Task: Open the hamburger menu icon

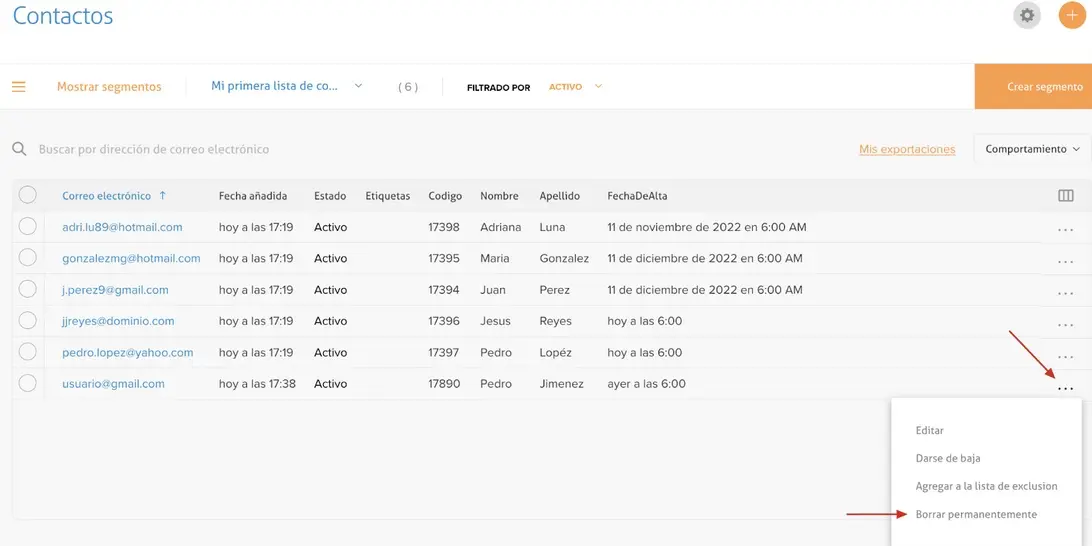Action: tap(19, 87)
